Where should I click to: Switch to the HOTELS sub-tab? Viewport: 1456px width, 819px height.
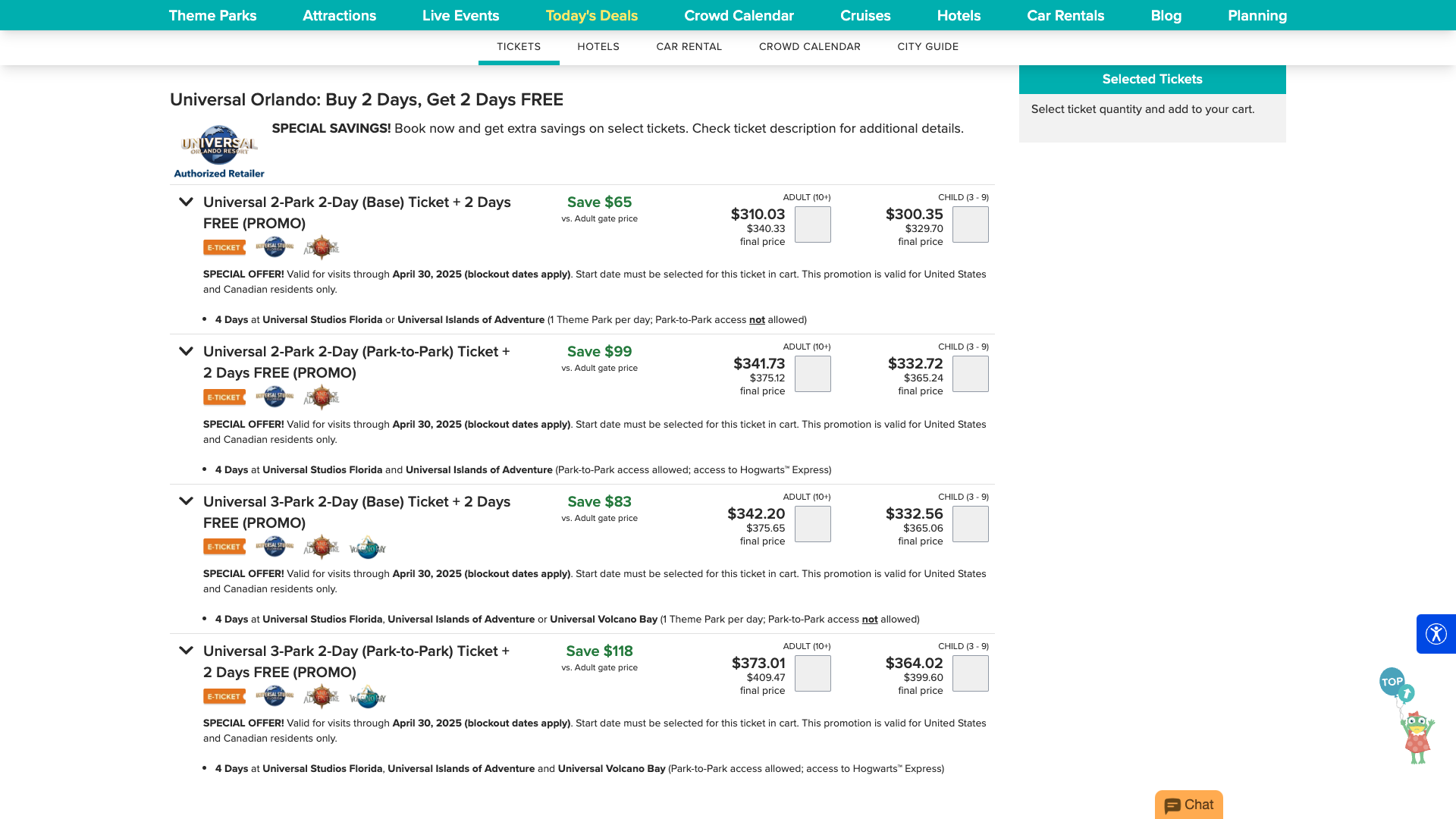pos(598,47)
